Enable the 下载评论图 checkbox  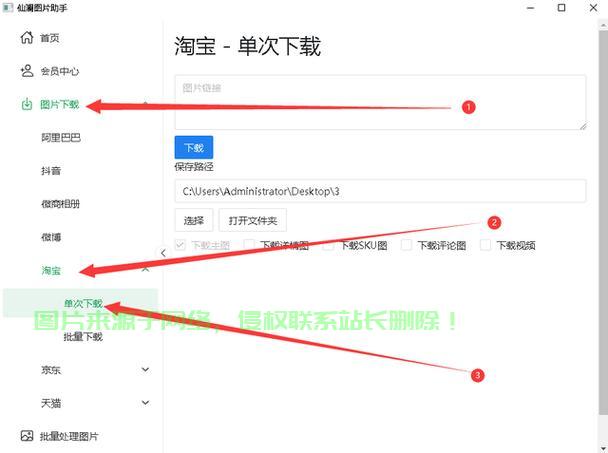tap(406, 245)
